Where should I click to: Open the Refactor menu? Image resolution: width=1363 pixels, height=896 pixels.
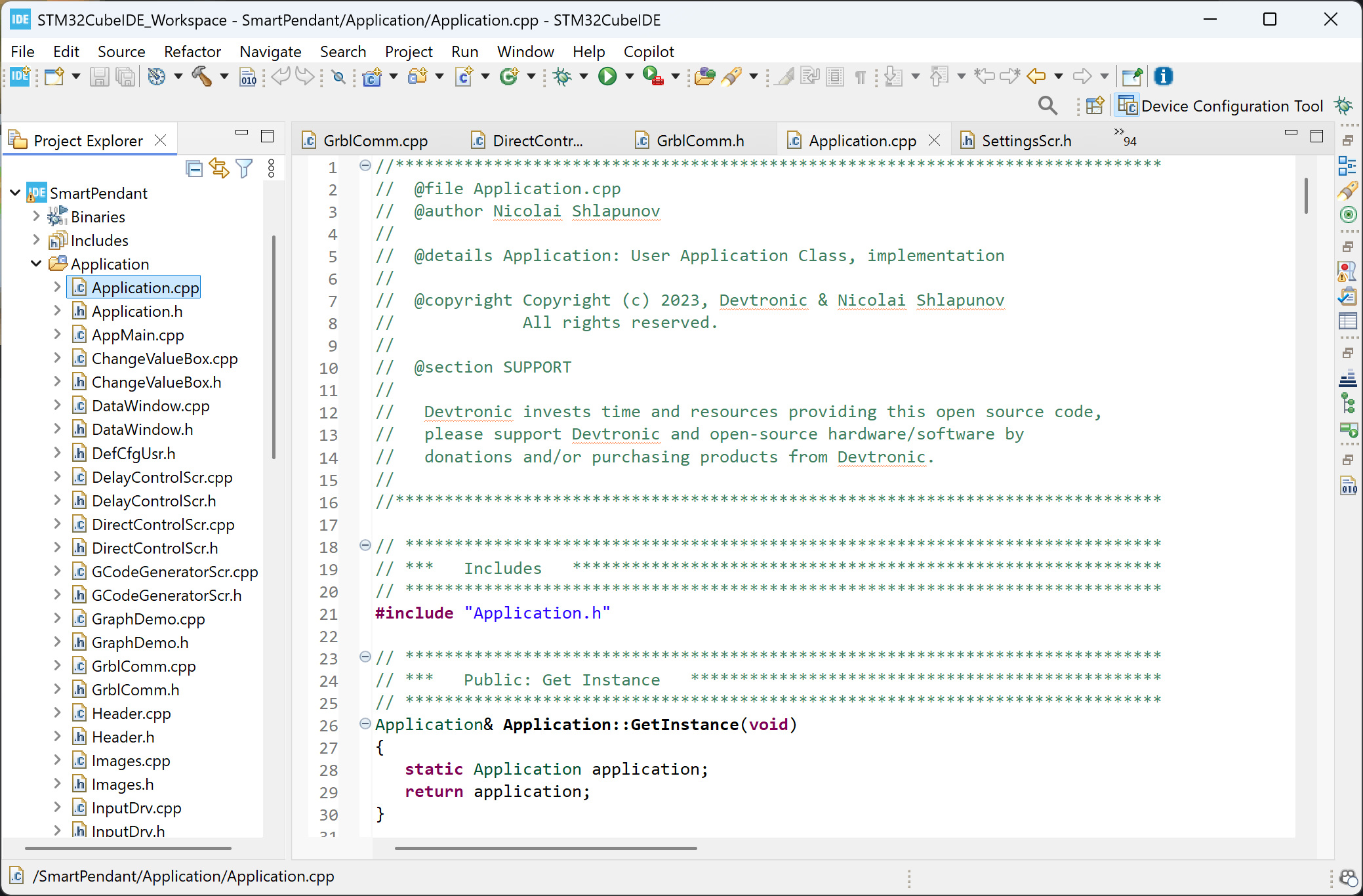[192, 51]
